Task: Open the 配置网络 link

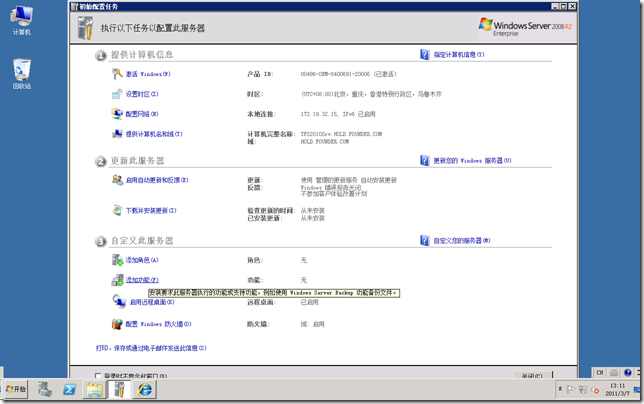Action: click(x=142, y=114)
